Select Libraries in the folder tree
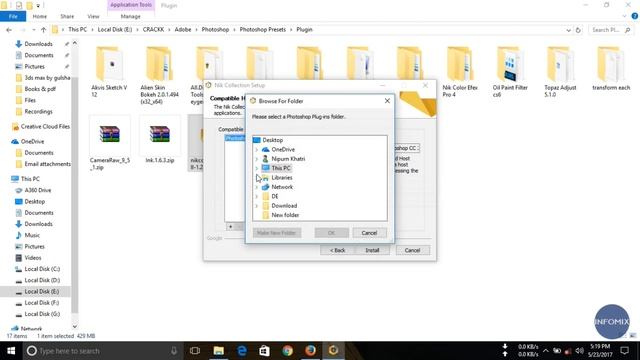Image resolution: width=640 pixels, height=360 pixels. [282, 178]
